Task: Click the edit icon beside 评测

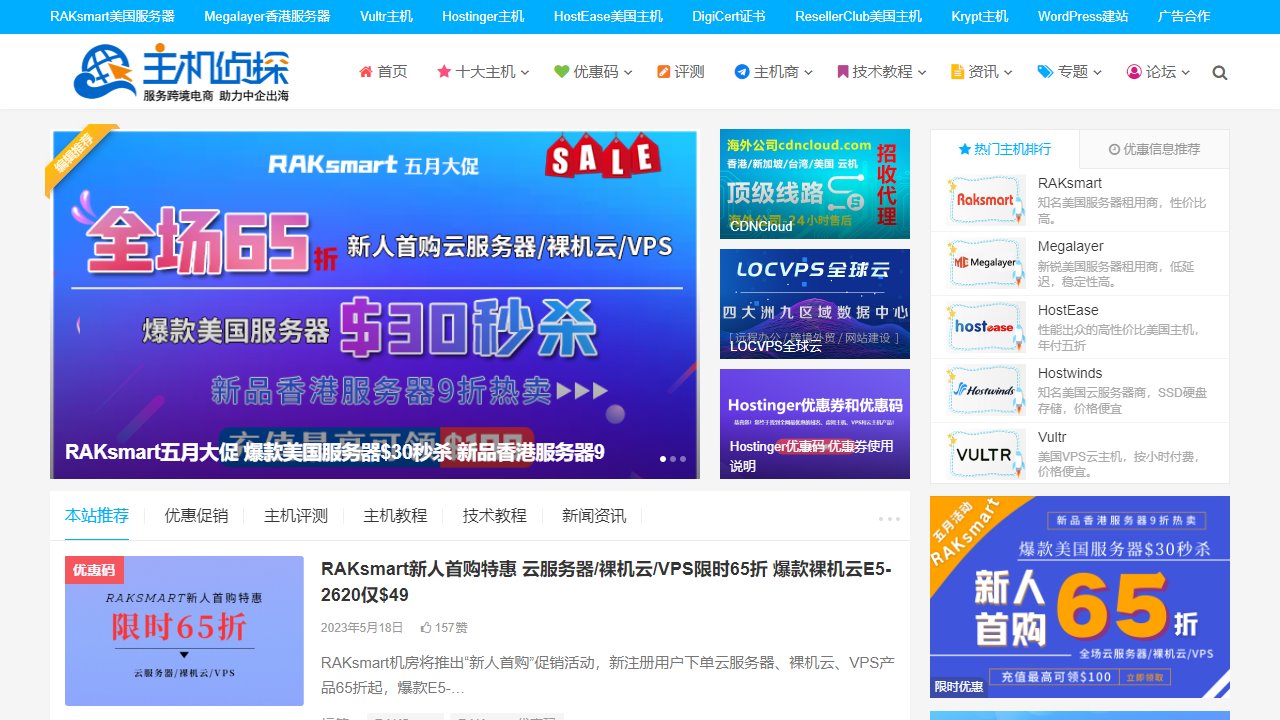Action: (x=664, y=72)
